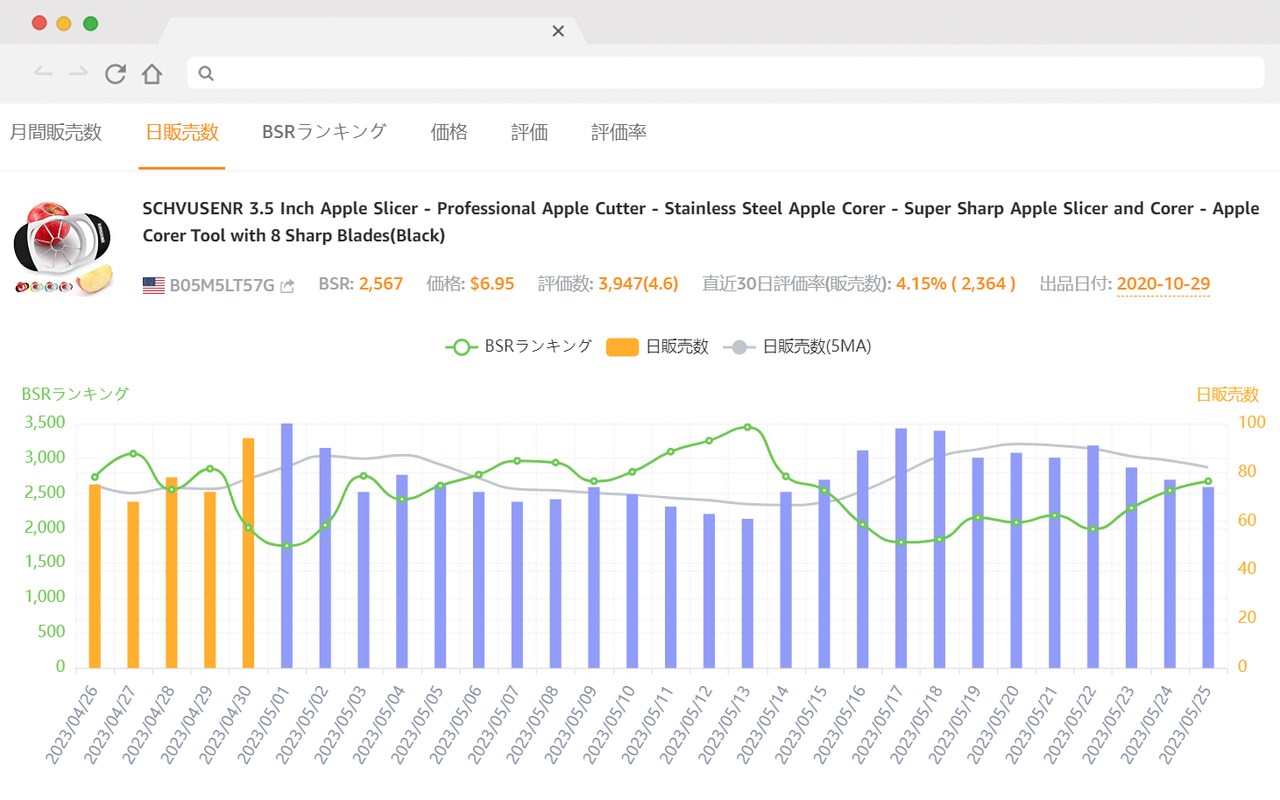Screen dimensions: 1280x800
Task: Click the blue bar for 2023/05/17
Action: point(901,548)
